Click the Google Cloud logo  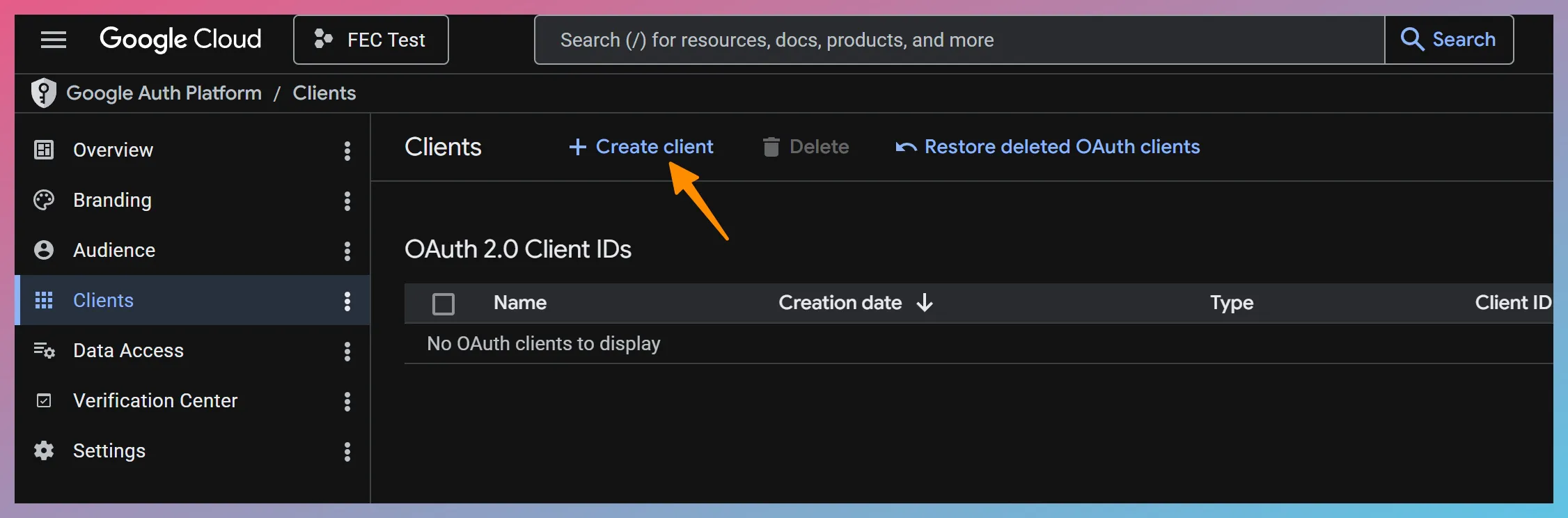180,40
